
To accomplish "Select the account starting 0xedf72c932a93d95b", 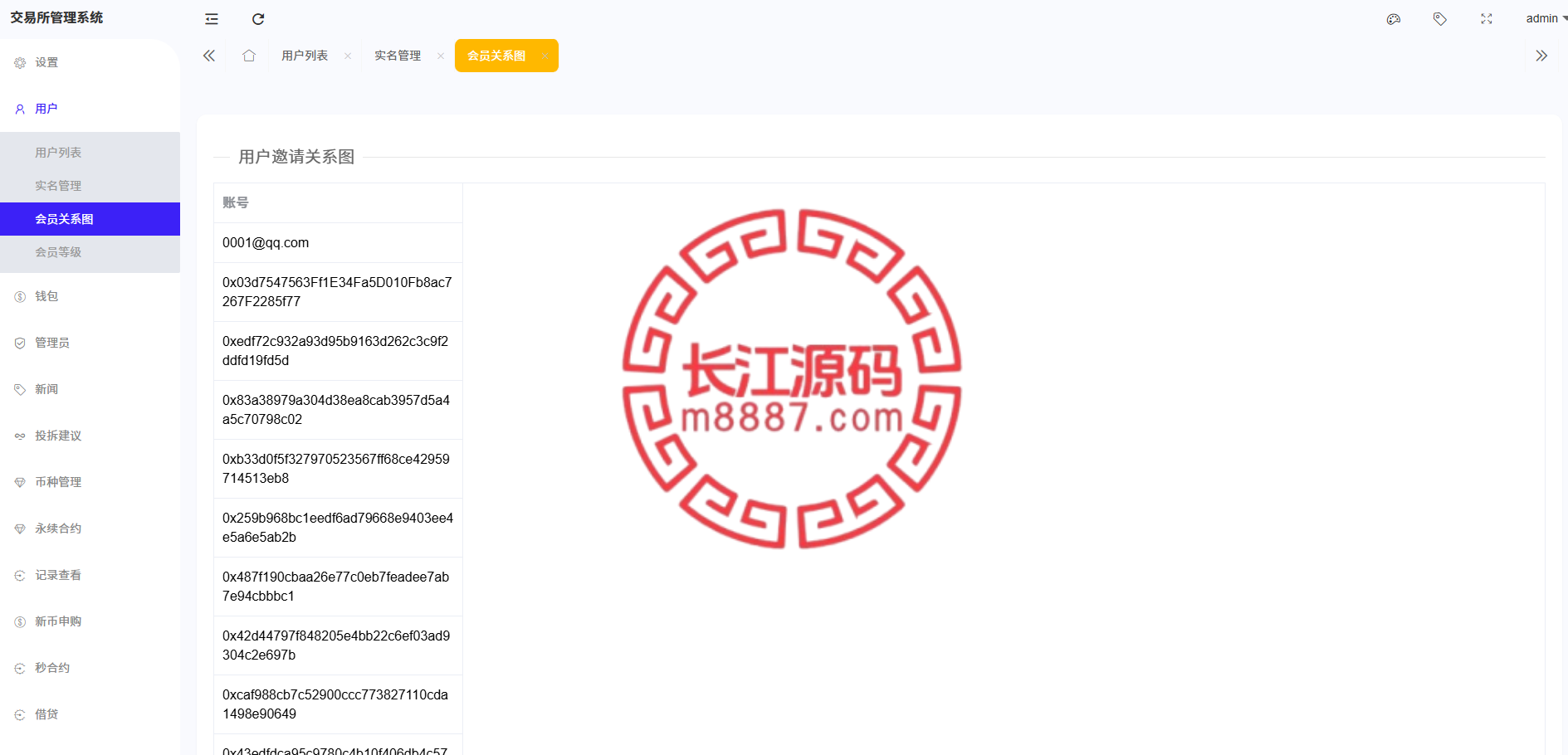I will point(338,351).
